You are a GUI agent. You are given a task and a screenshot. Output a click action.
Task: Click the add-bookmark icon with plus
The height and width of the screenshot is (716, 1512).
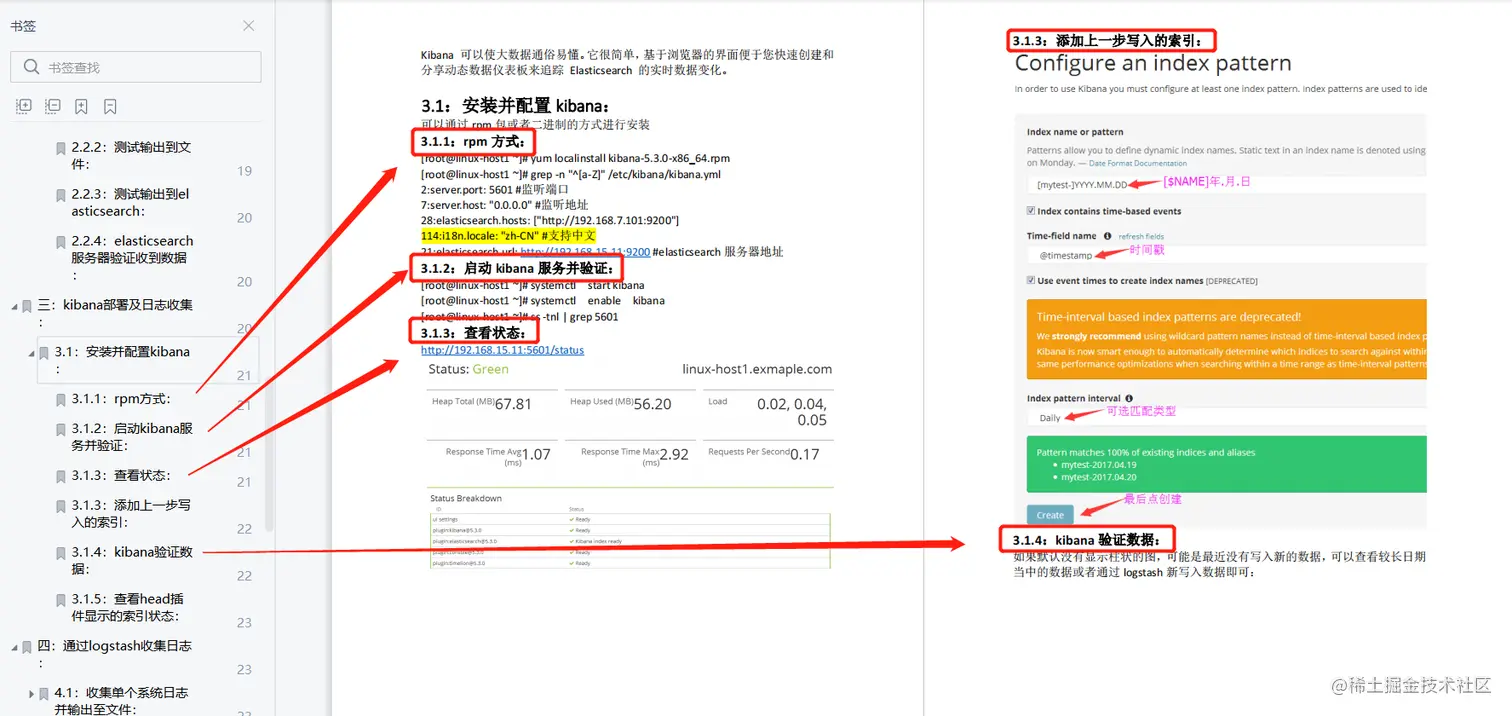82,106
